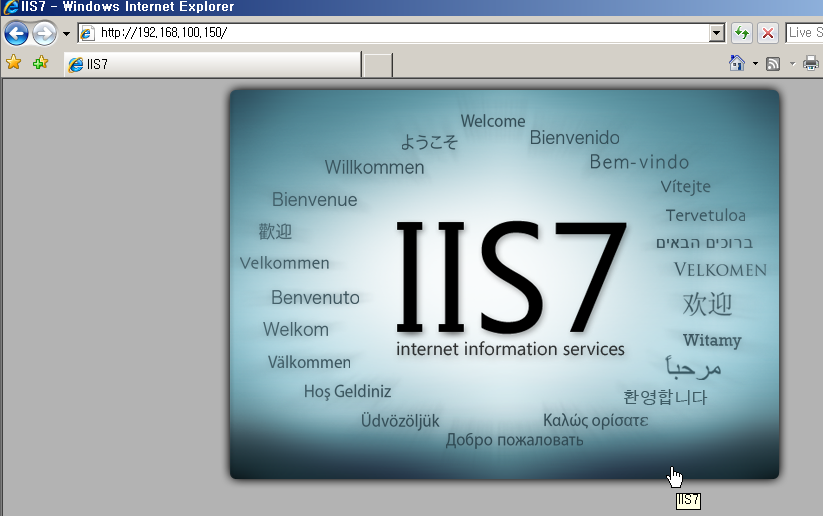Click the IIS7 welcome image link

(x=504, y=284)
